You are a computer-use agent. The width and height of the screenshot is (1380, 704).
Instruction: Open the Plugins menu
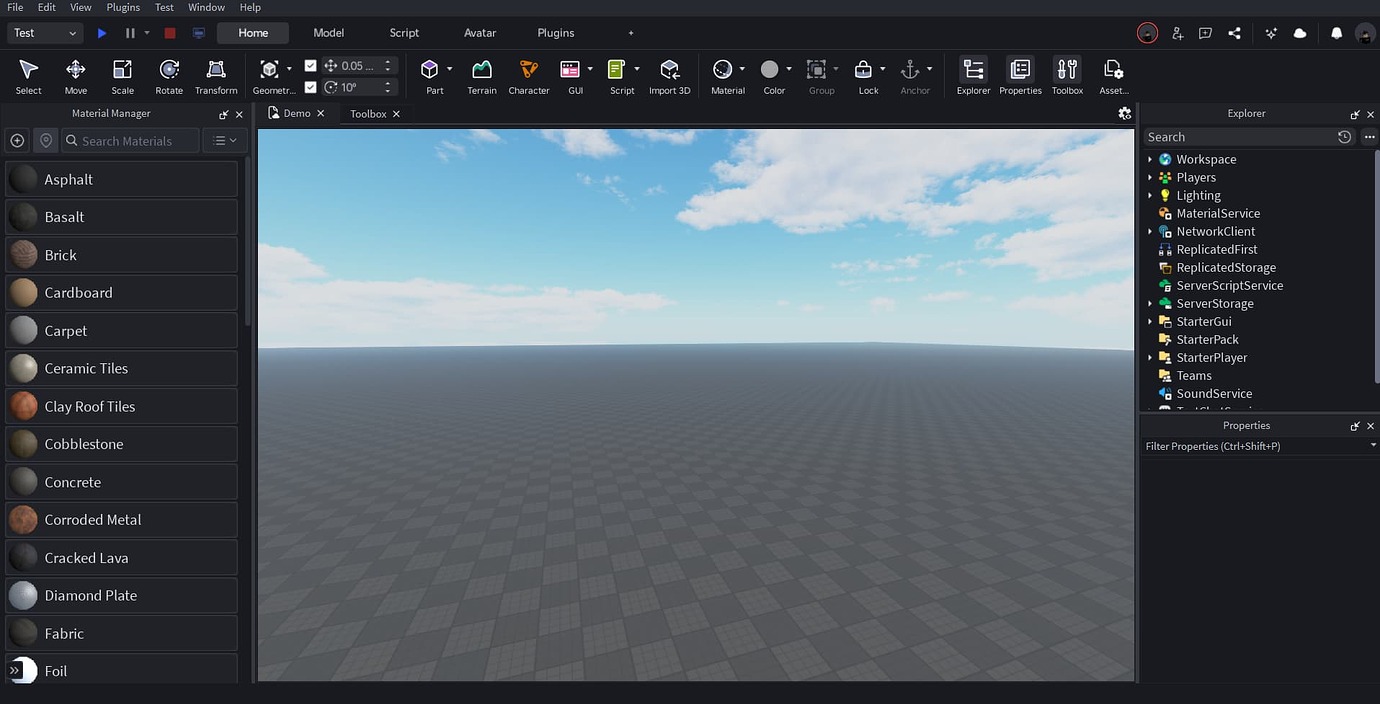(122, 7)
